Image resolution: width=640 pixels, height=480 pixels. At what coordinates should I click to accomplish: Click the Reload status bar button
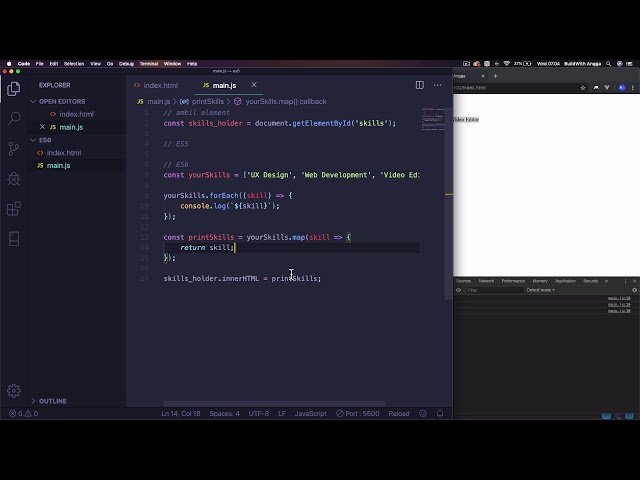399,413
